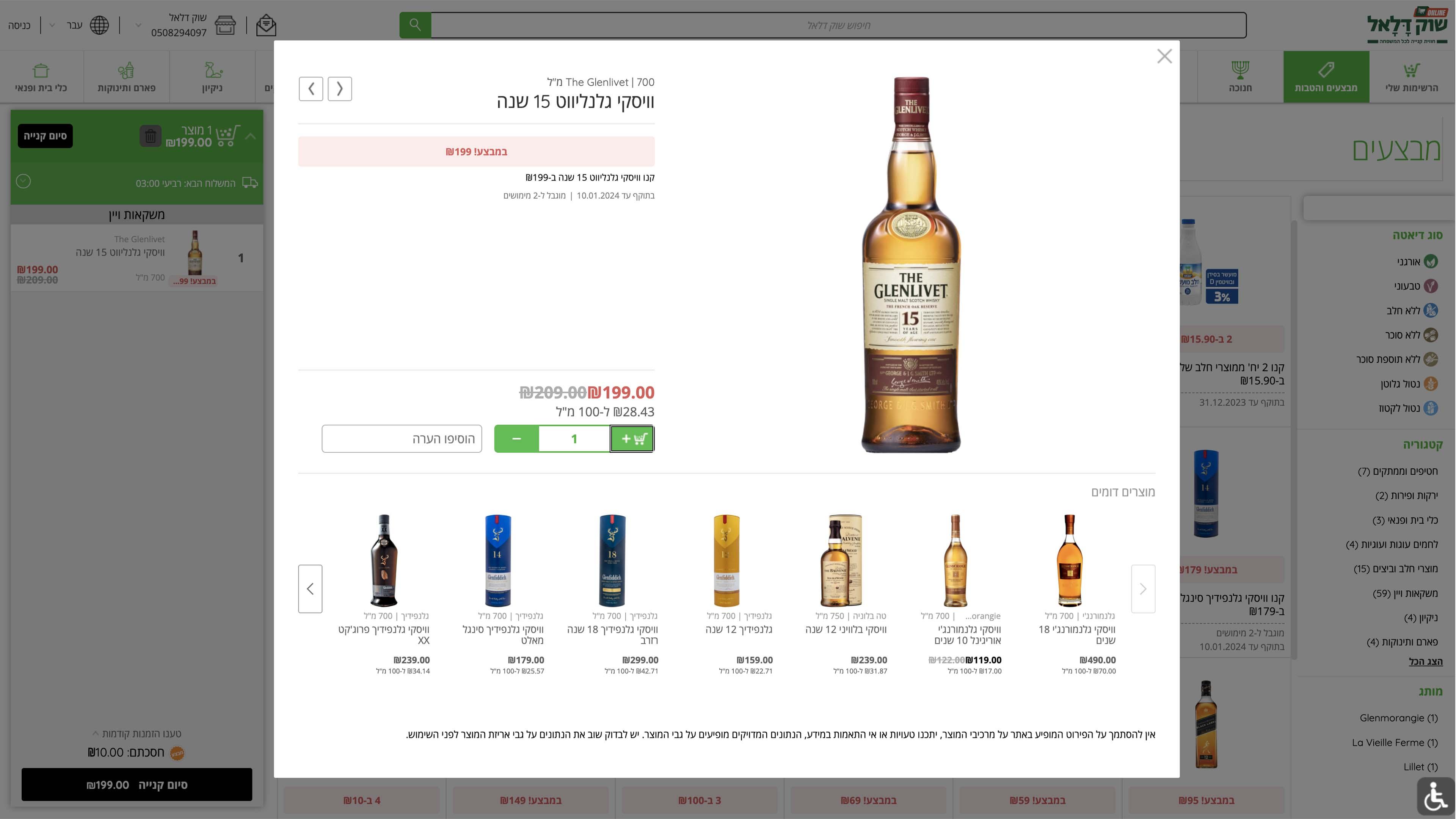
Task: Filter by משקאות ויין (59) category
Action: [1405, 593]
